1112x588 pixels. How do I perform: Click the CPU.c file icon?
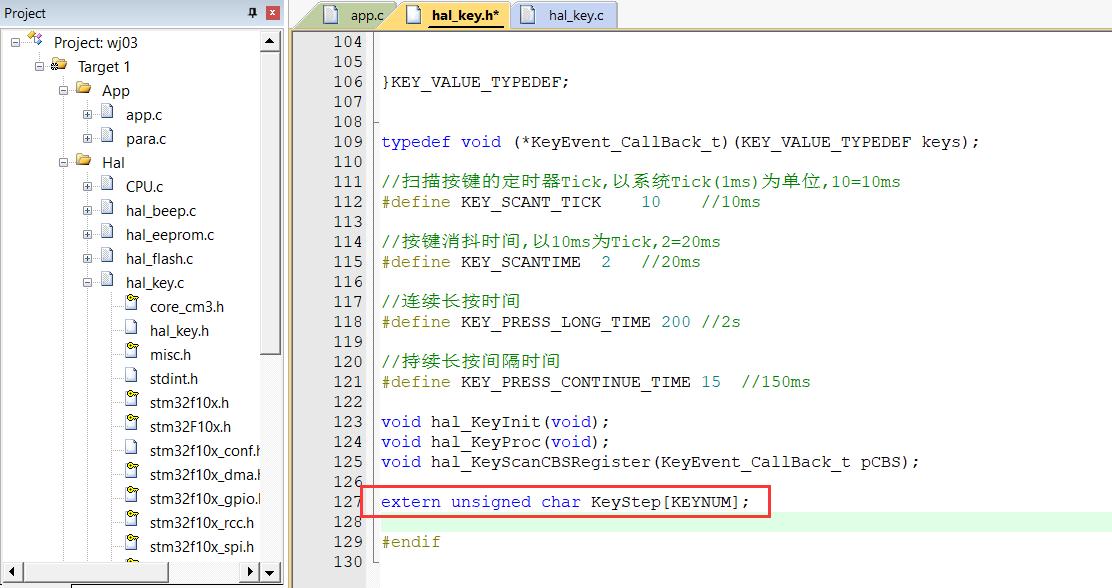pos(107,184)
